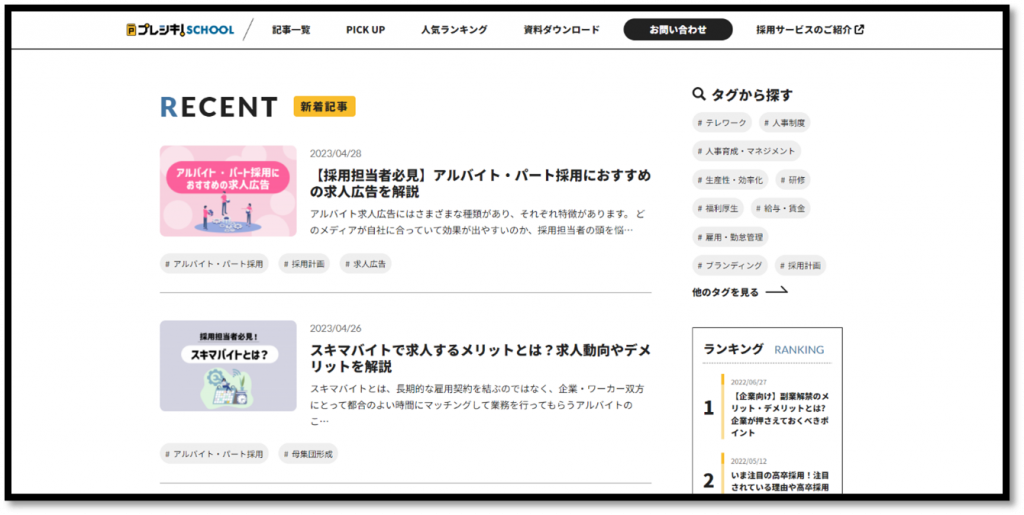
Task: Select 資料ダウンロード in the header
Action: [x=561, y=30]
